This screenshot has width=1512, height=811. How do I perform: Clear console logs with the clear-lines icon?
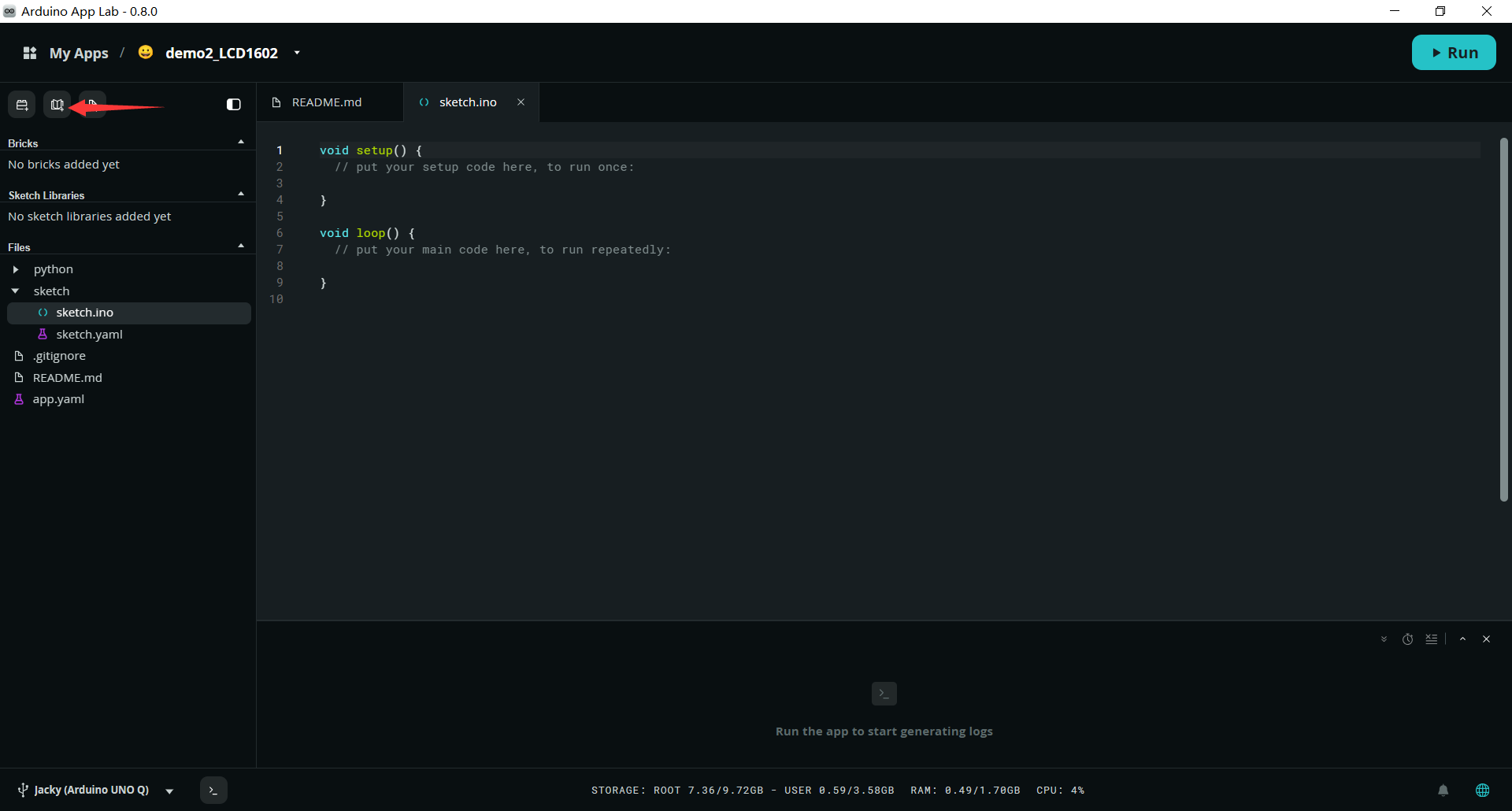point(1431,639)
